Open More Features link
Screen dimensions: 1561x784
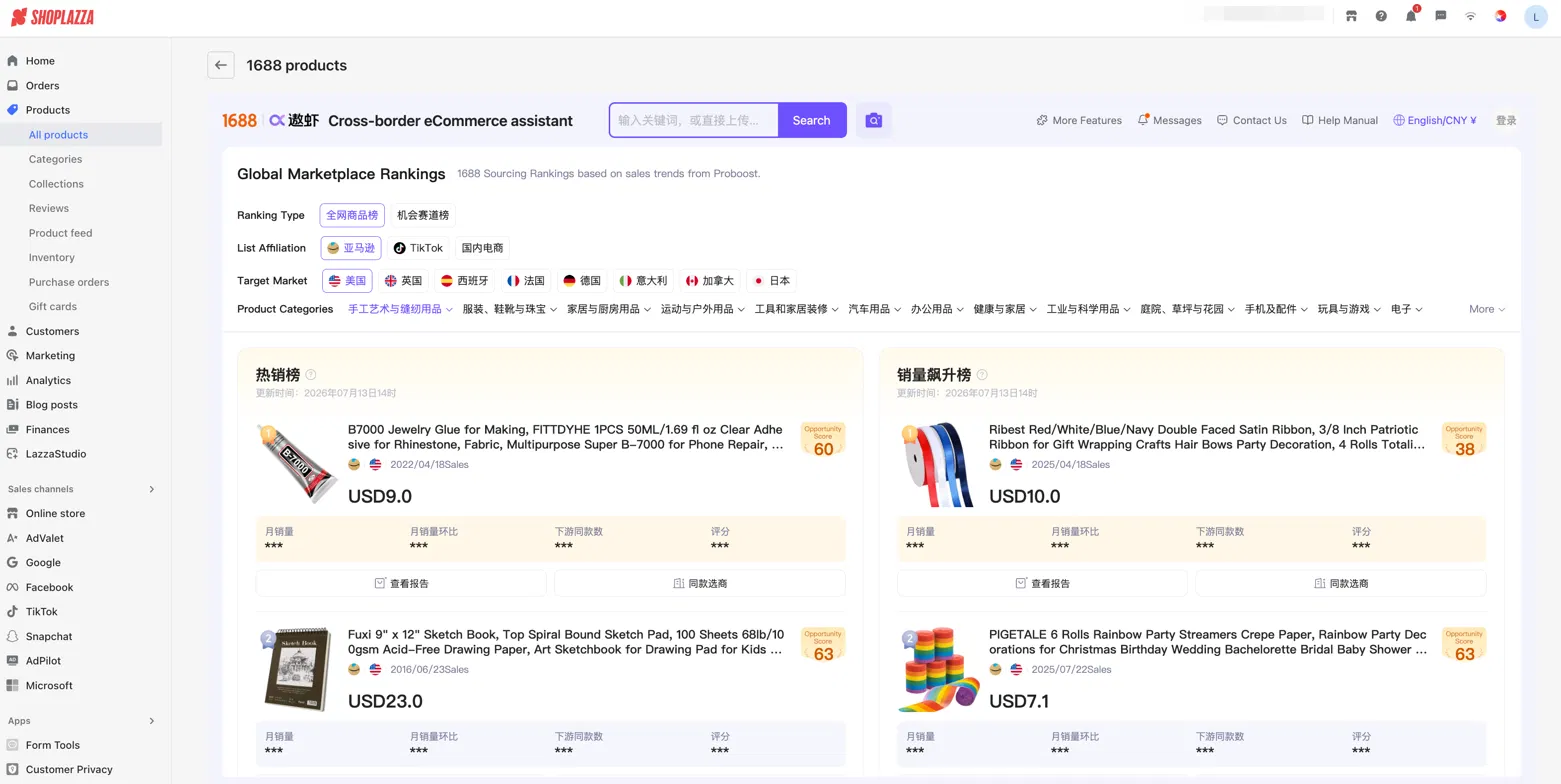pos(1079,120)
